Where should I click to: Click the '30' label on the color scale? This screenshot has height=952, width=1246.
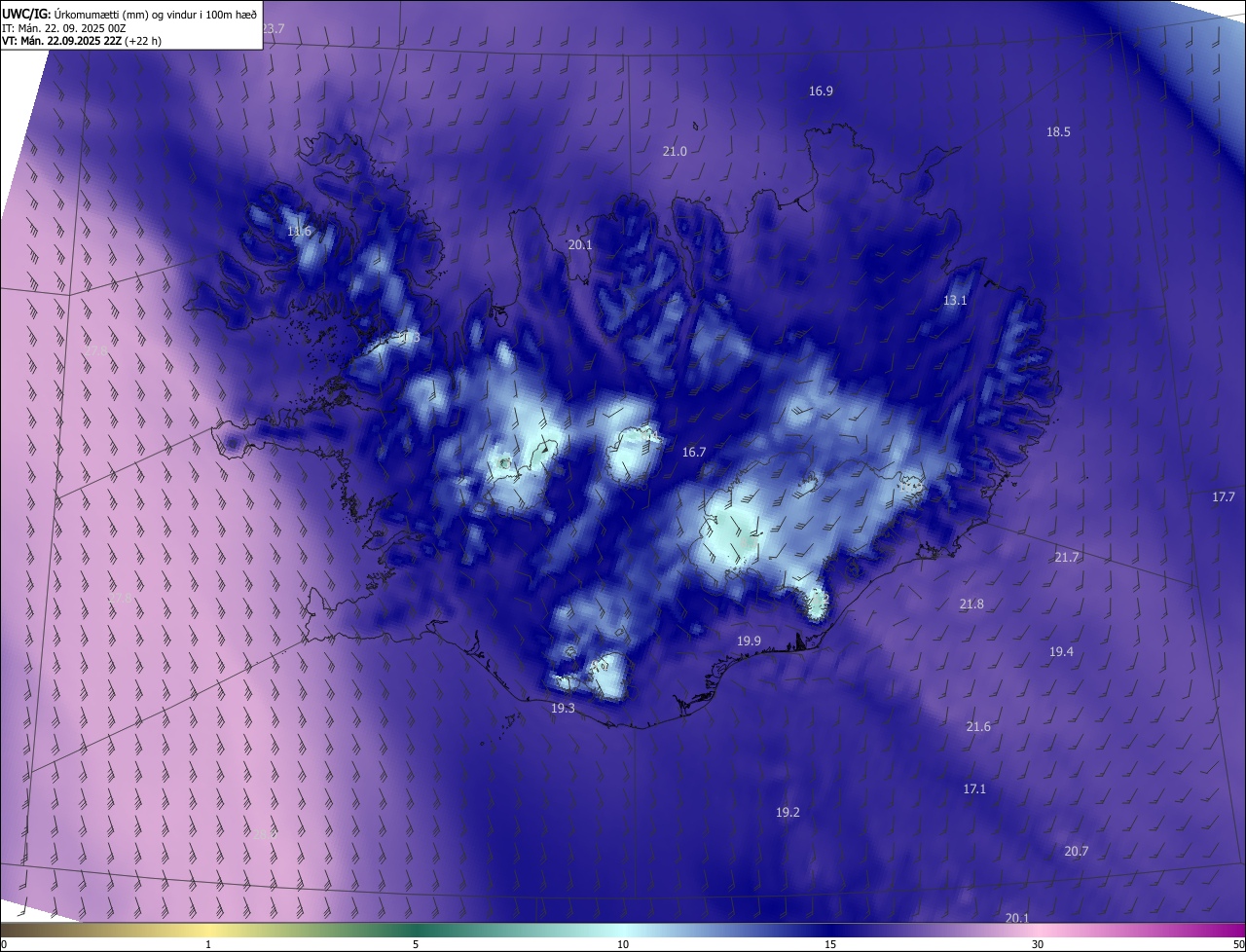[x=1038, y=944]
